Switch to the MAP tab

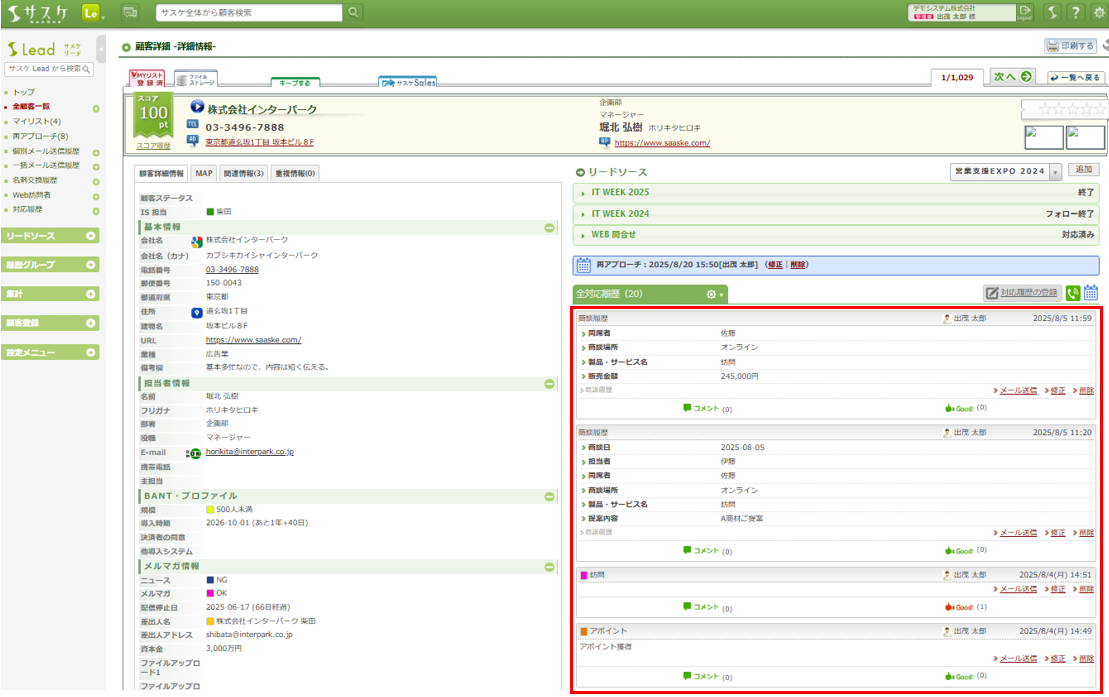pos(204,173)
